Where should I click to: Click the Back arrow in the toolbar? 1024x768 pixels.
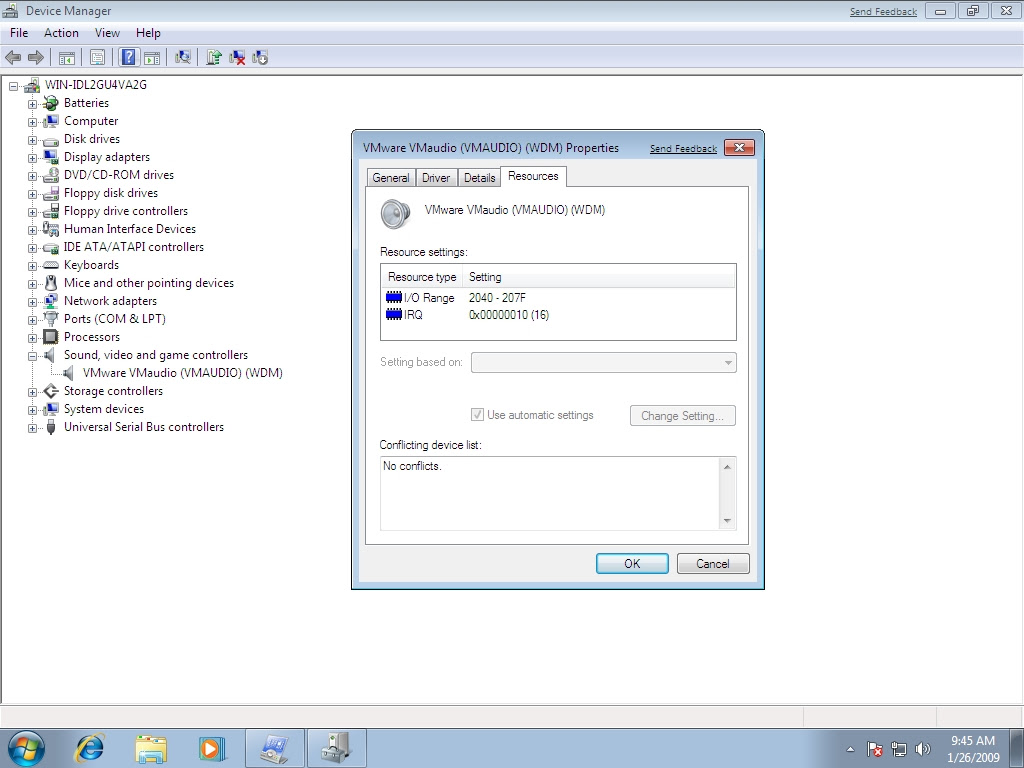pyautogui.click(x=13, y=57)
